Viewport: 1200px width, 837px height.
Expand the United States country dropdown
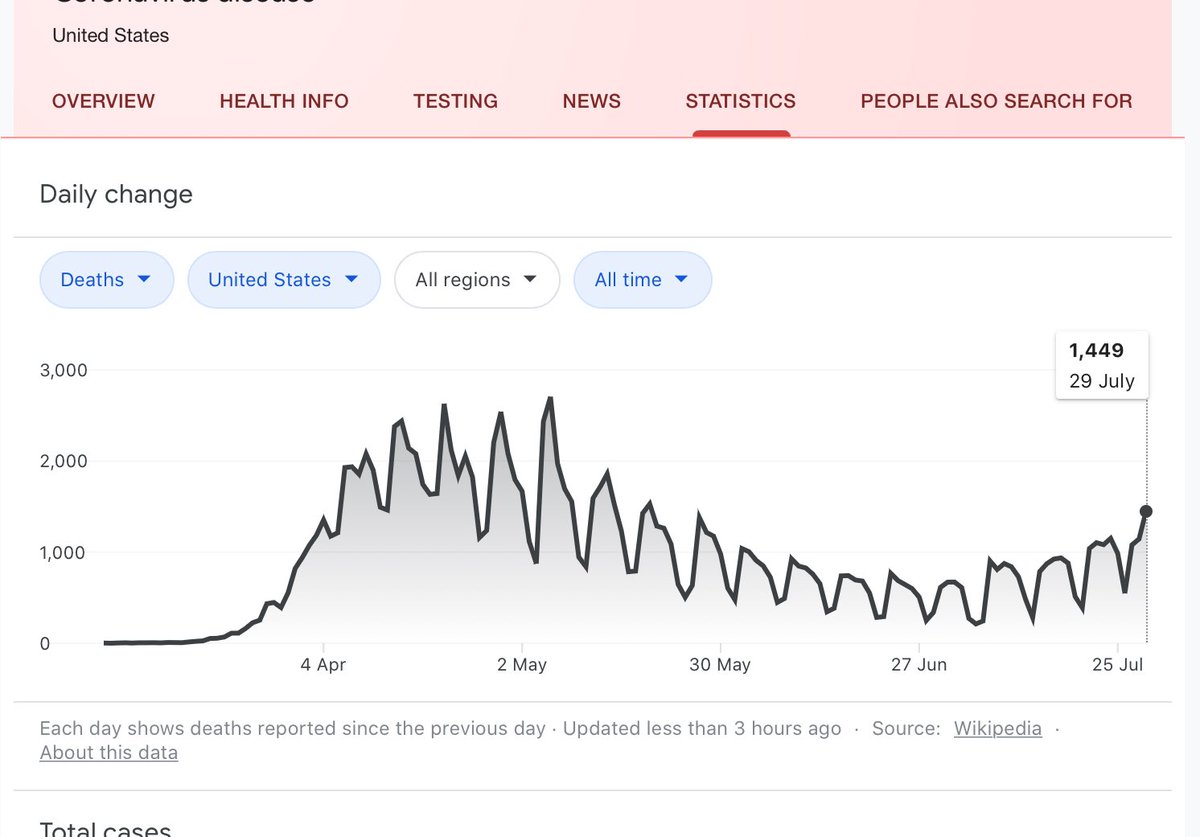[x=284, y=280]
